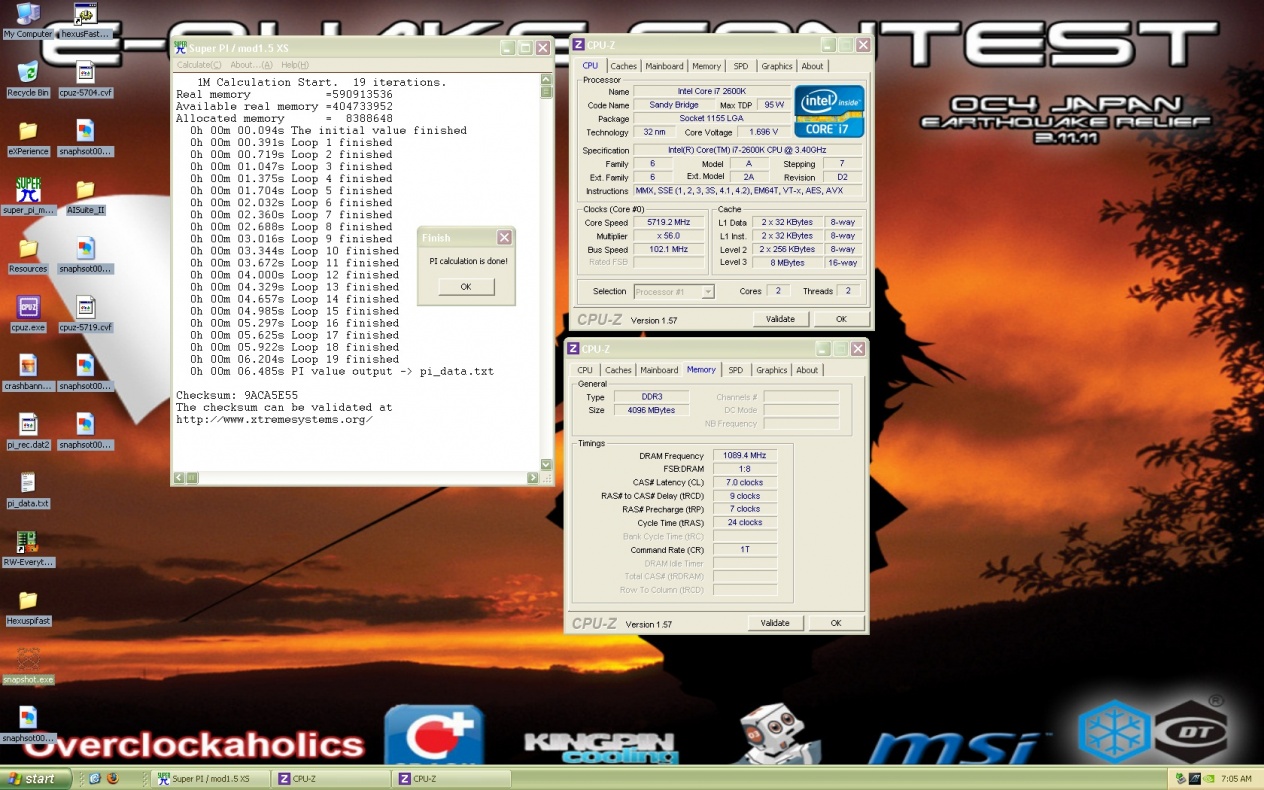The image size is (1264, 790).
Task: Click Validate in the CPU-Z Memory window
Action: 775,623
